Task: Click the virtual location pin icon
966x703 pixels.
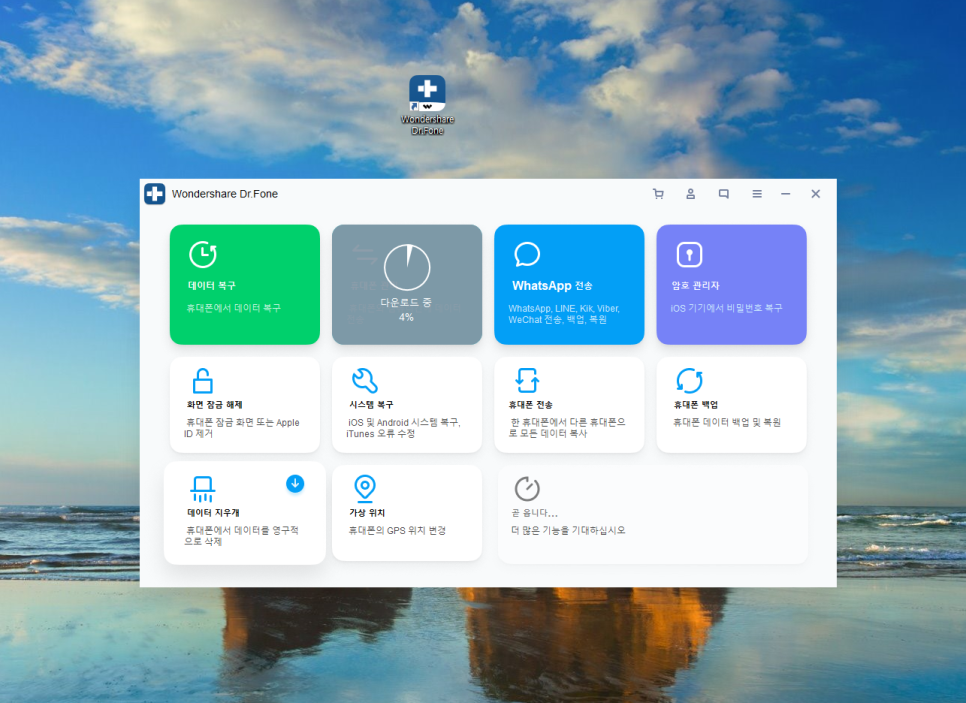Action: pyautogui.click(x=365, y=488)
